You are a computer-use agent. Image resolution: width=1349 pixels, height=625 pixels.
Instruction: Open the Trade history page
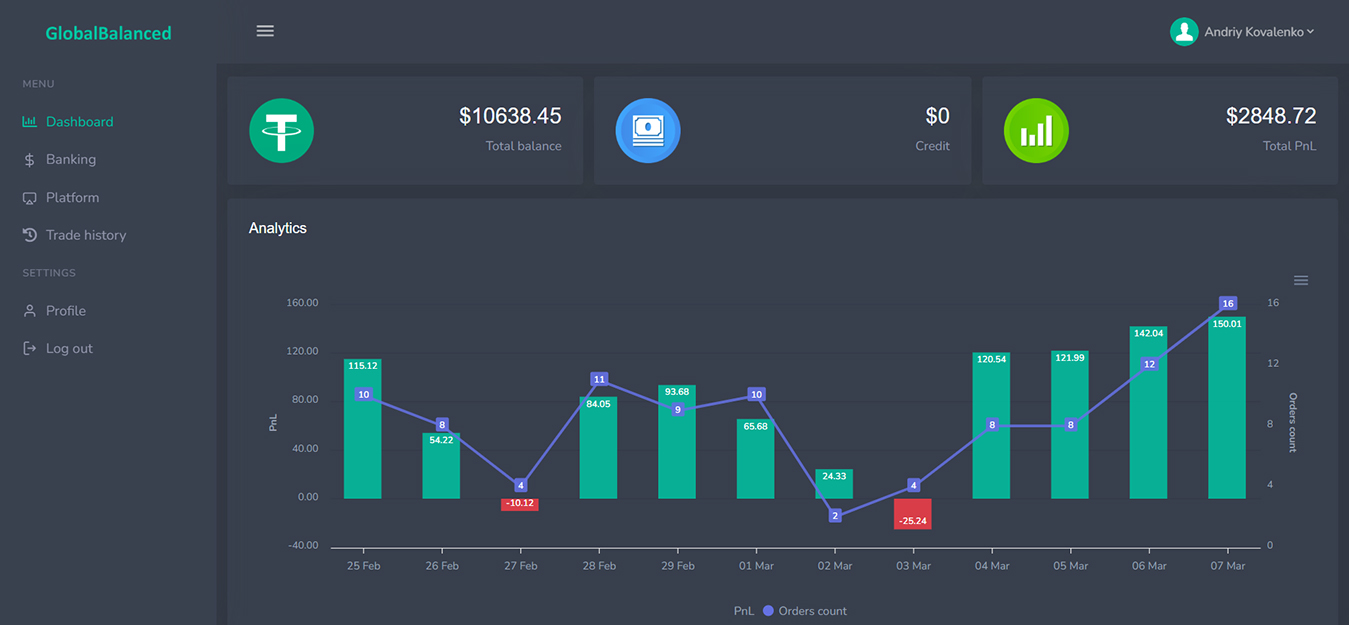click(86, 235)
